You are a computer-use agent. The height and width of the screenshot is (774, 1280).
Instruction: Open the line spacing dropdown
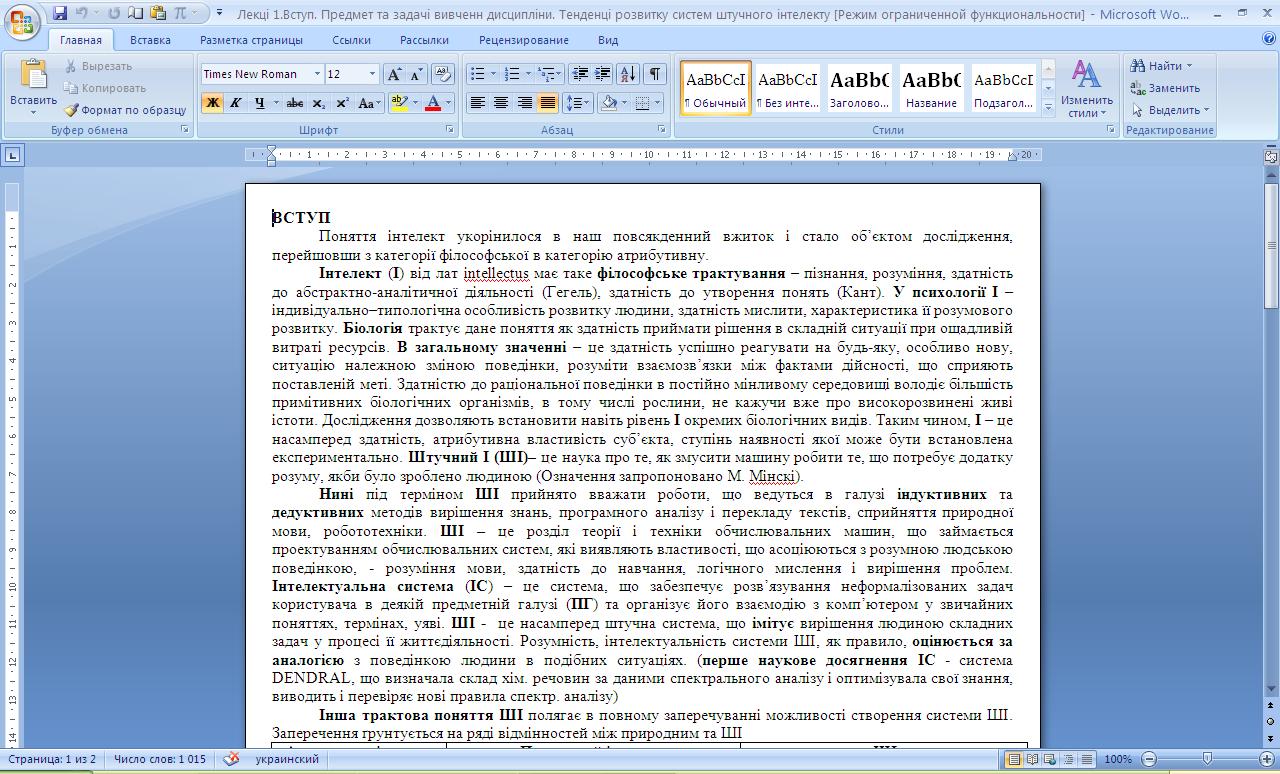tap(577, 103)
